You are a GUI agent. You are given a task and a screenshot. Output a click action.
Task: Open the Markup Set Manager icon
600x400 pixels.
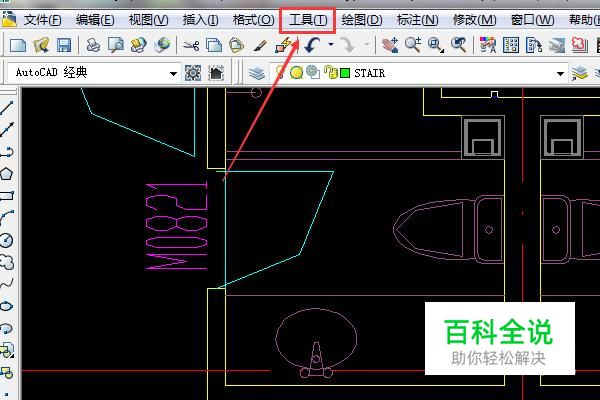(579, 45)
